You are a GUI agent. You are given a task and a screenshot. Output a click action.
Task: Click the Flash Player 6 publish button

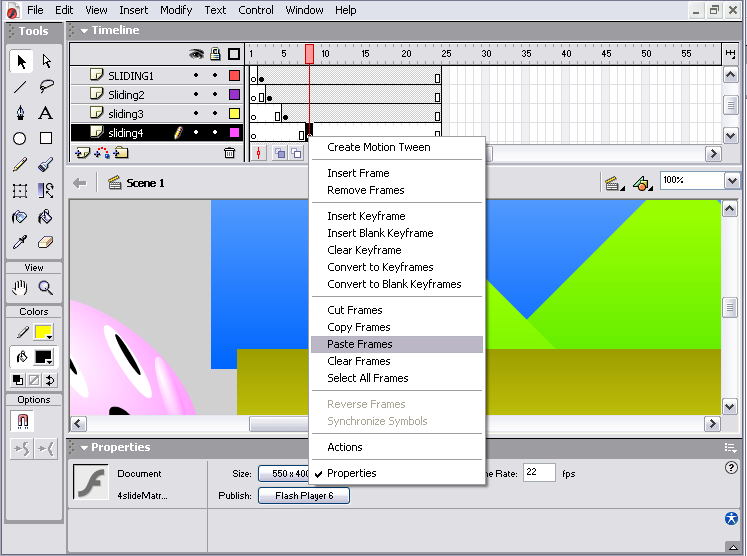[304, 495]
